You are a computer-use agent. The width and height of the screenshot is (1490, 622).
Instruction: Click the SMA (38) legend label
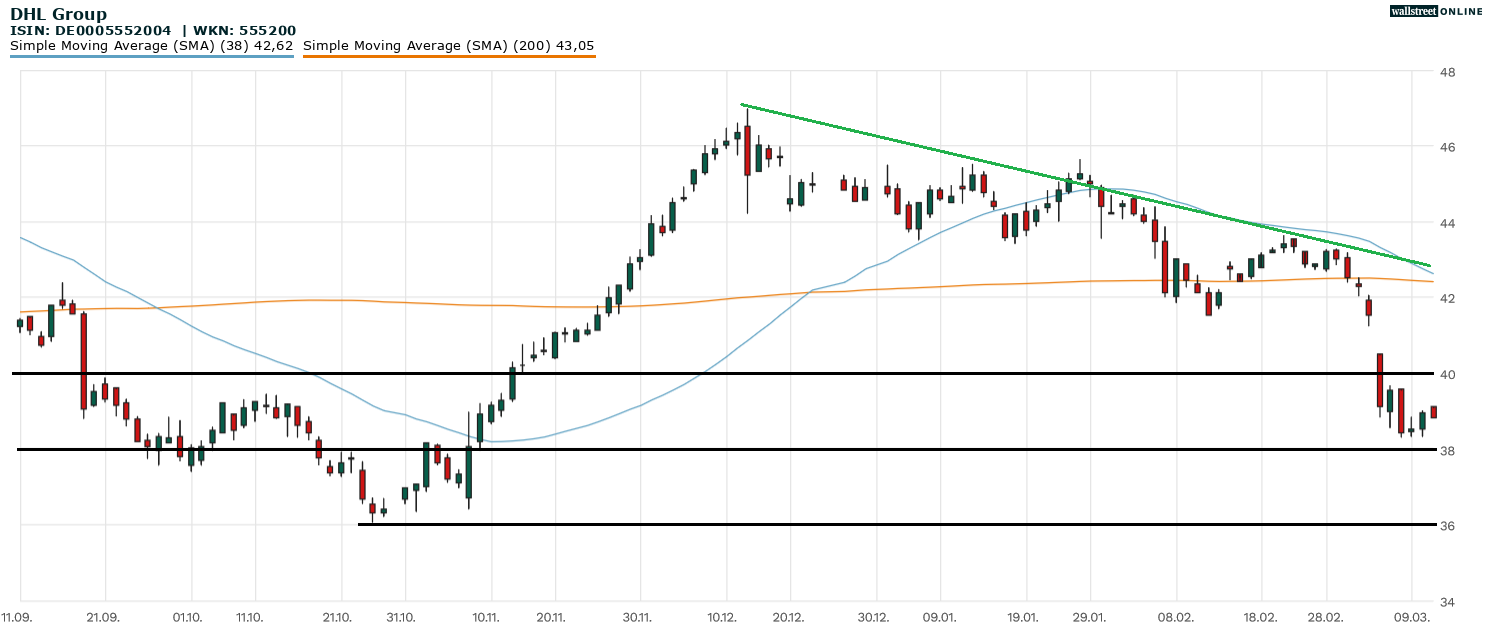pyautogui.click(x=151, y=46)
